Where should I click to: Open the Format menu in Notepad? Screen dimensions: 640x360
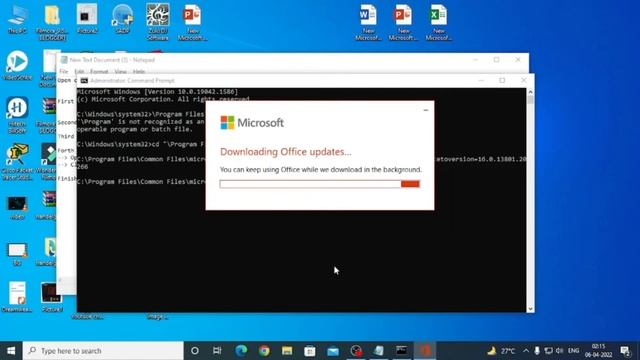tap(99, 71)
